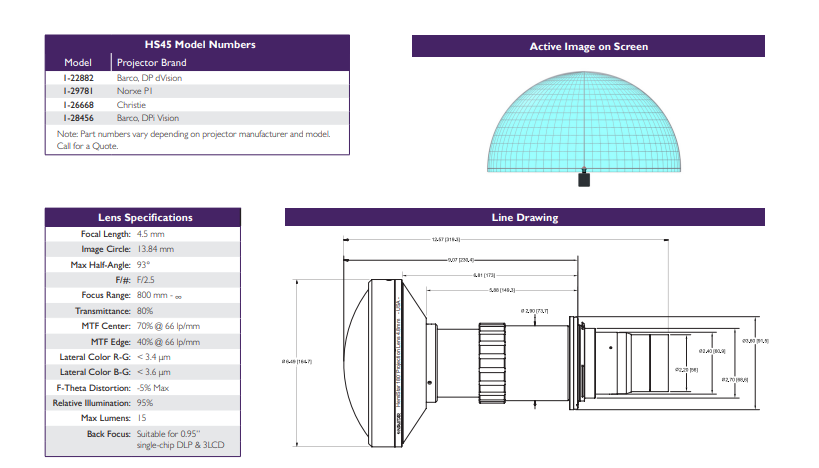
Task: Select the single-chip DLP & 3LCD text
Action: tap(180, 445)
